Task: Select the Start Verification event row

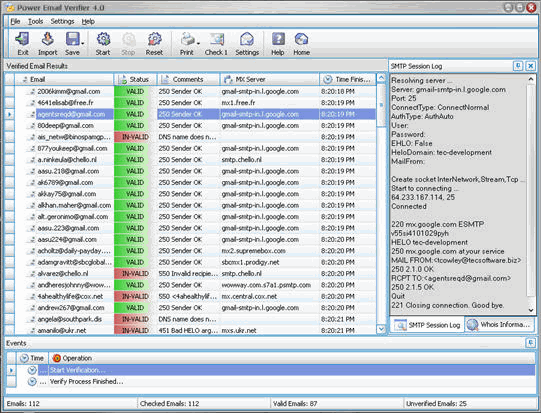Action: (x=275, y=370)
